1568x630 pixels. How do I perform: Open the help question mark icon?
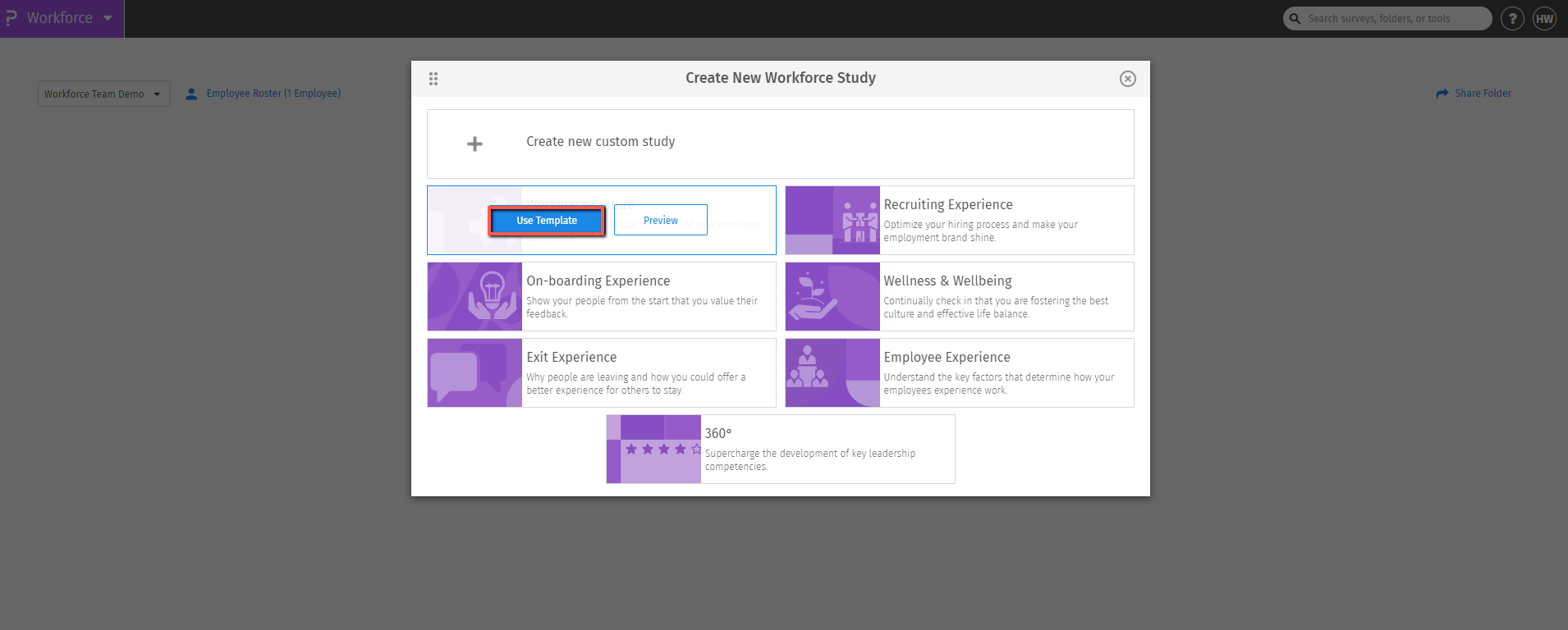(x=1512, y=18)
